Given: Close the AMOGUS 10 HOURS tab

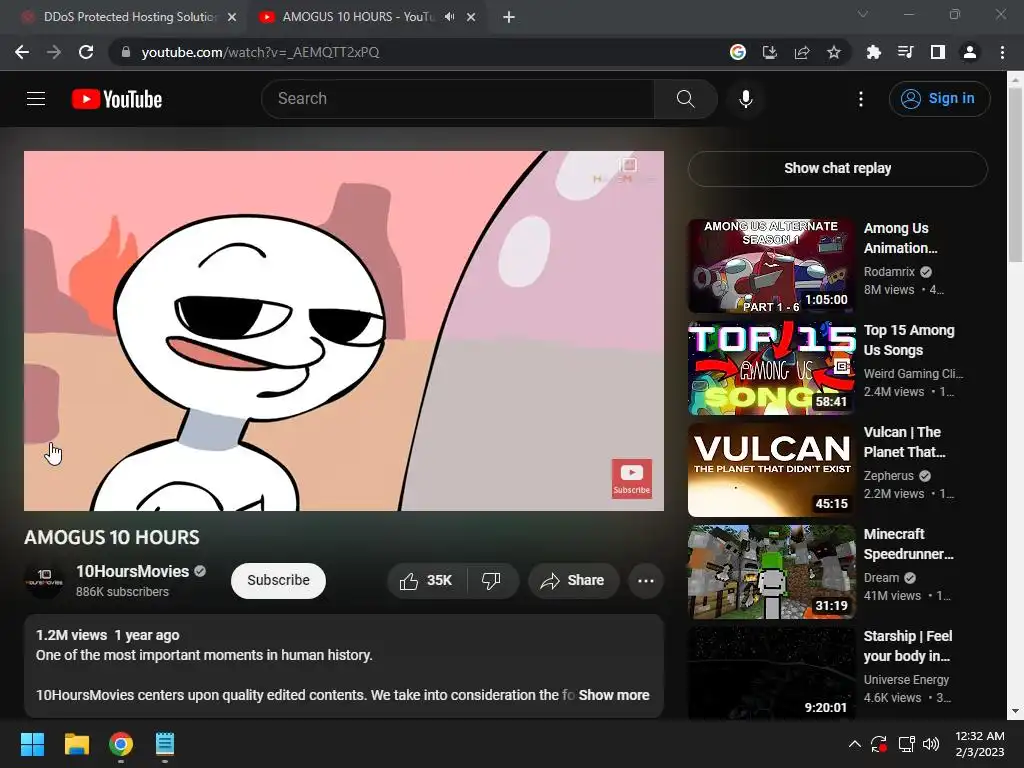Looking at the screenshot, I should point(471,17).
